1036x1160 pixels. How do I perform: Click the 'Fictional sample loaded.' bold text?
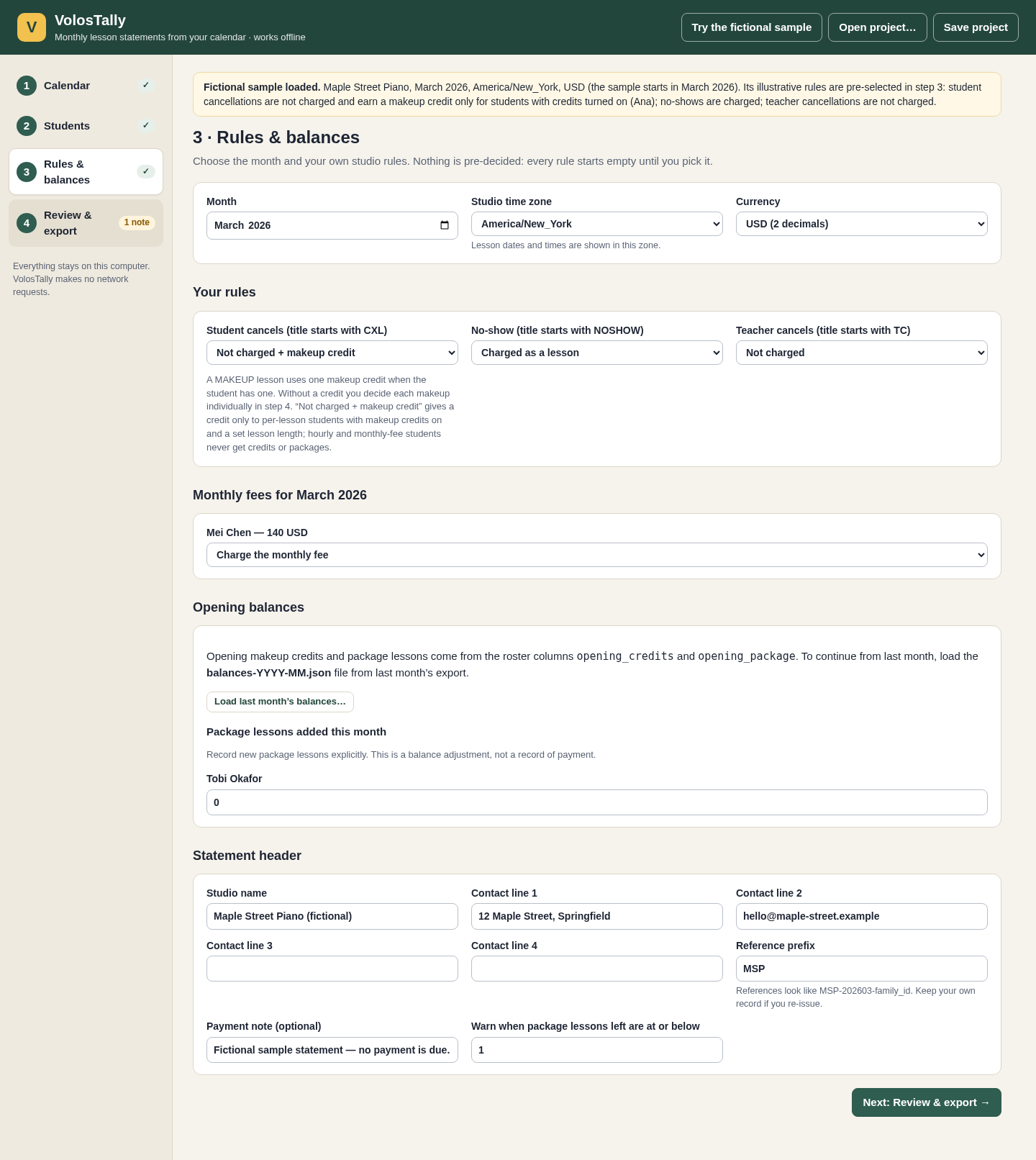coord(262,87)
